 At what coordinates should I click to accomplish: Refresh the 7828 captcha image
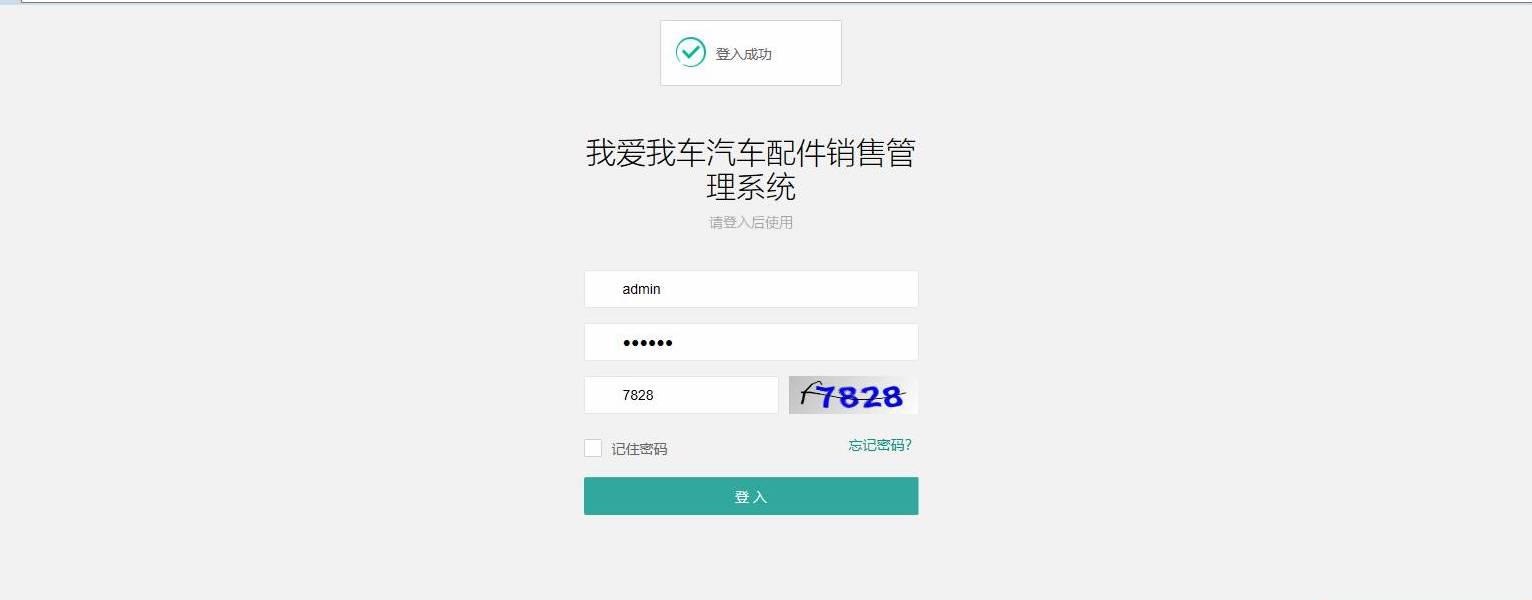(853, 395)
